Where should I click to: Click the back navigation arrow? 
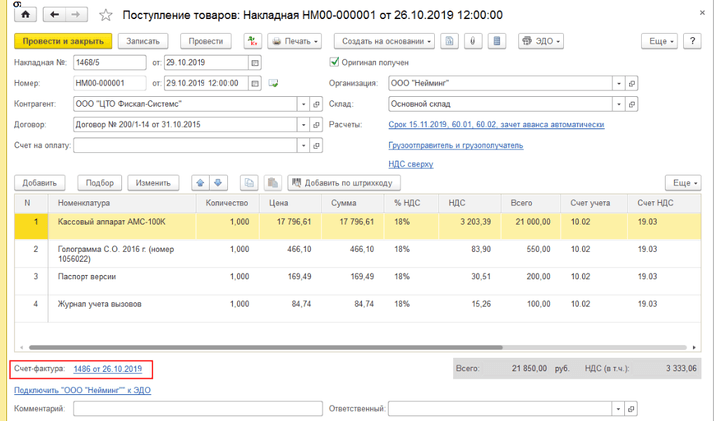(54, 15)
